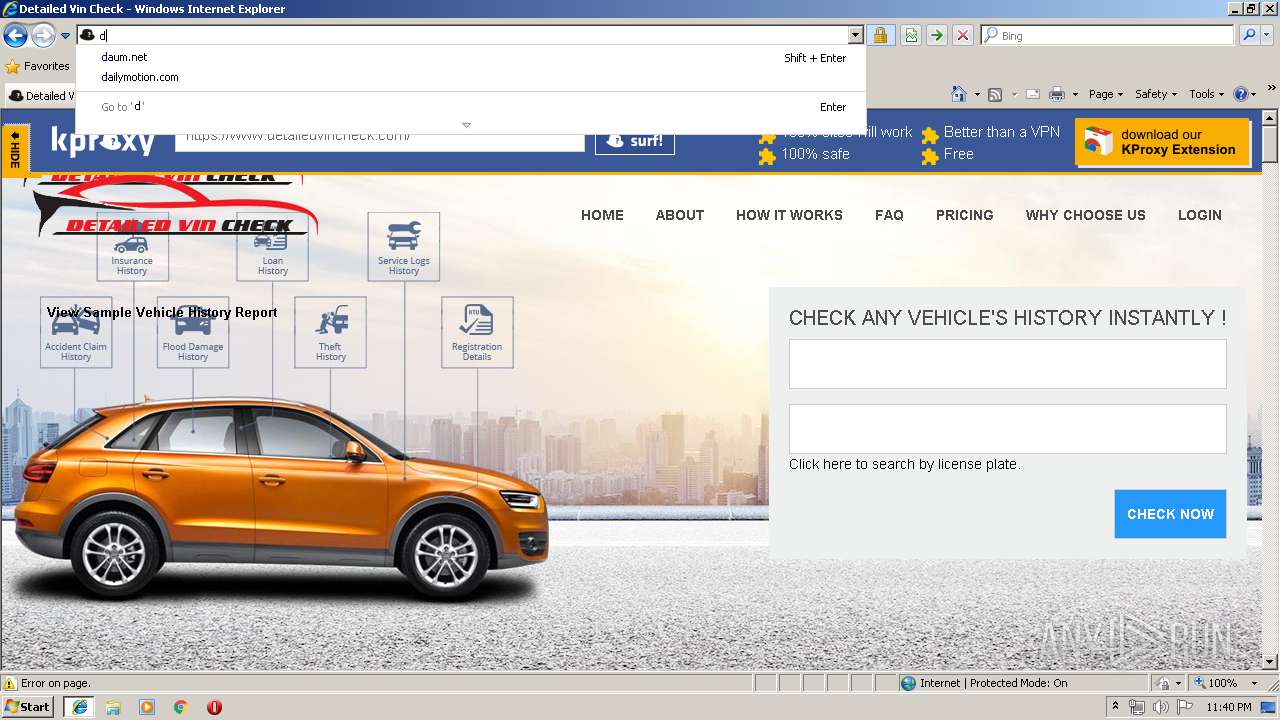This screenshot has width=1280, height=720.
Task: Open the Help question mark menu
Action: click(x=1245, y=94)
